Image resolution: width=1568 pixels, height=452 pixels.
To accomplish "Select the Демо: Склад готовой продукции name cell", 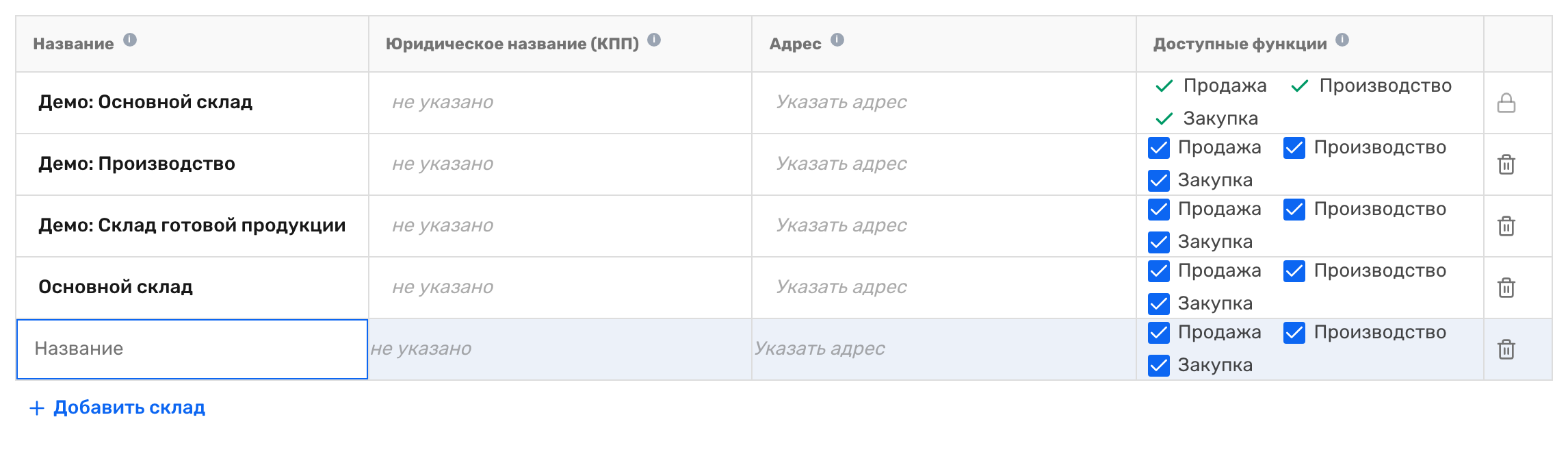I will point(192,226).
